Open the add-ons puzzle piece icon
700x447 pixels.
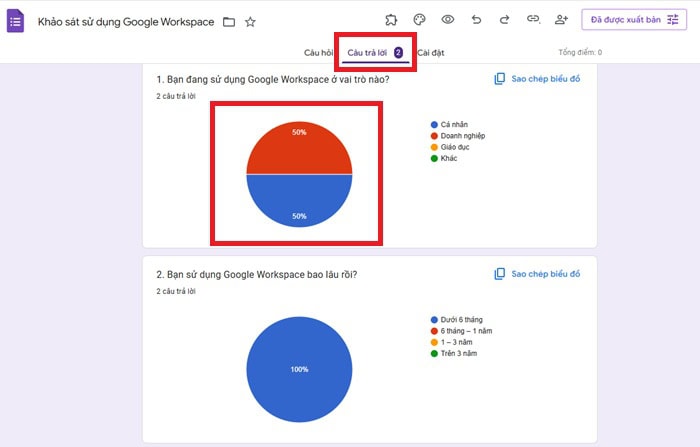pyautogui.click(x=391, y=20)
